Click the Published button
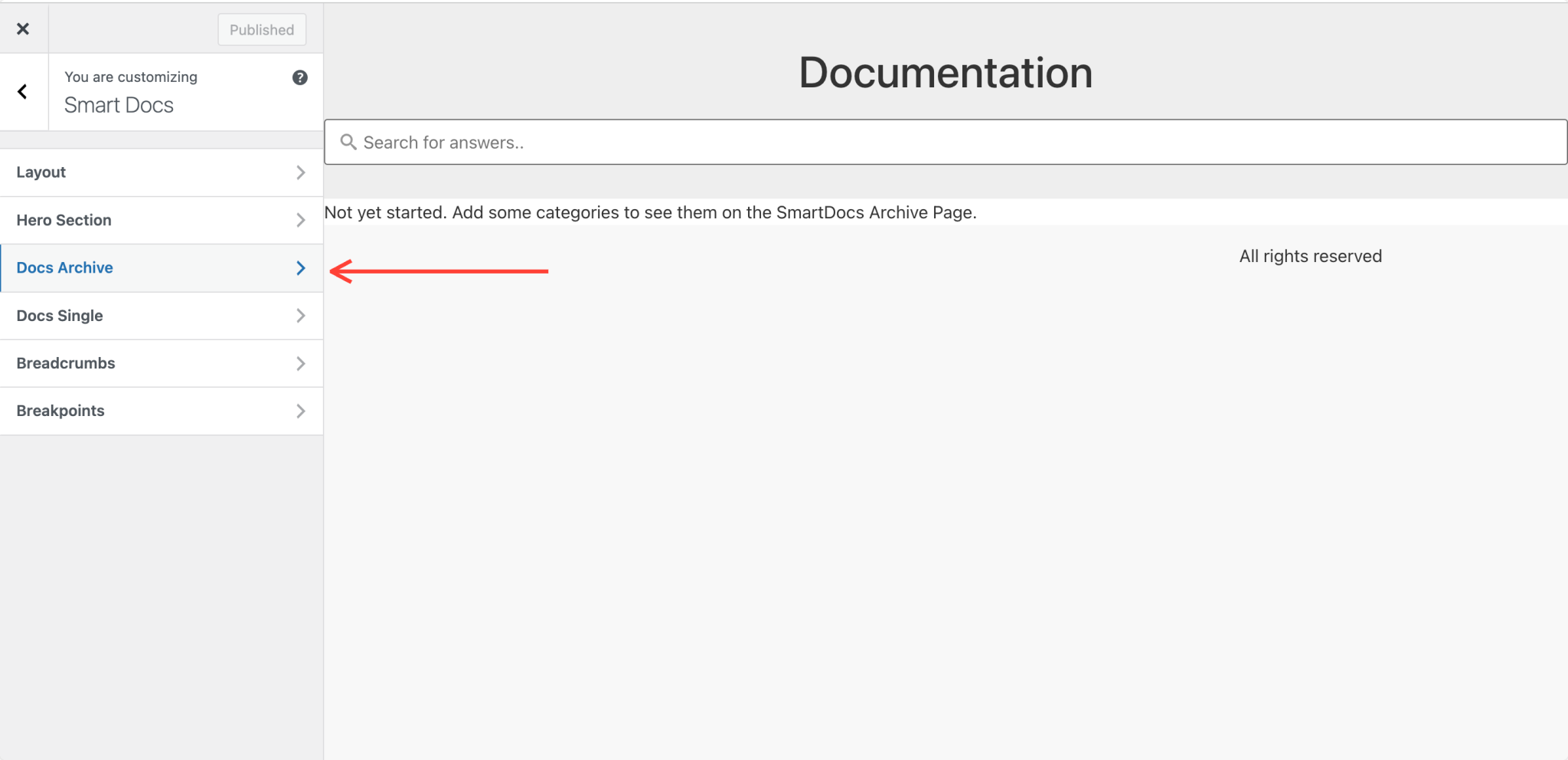1568x760 pixels. click(262, 30)
